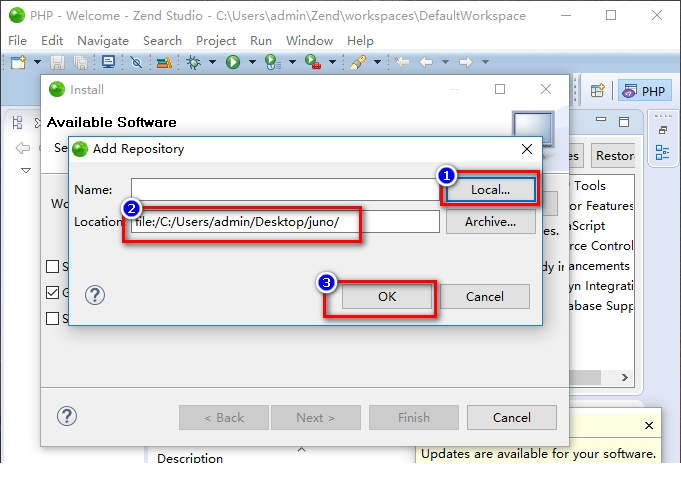Image resolution: width=681 pixels, height=481 pixels.
Task: Open the Search menu
Action: (162, 41)
